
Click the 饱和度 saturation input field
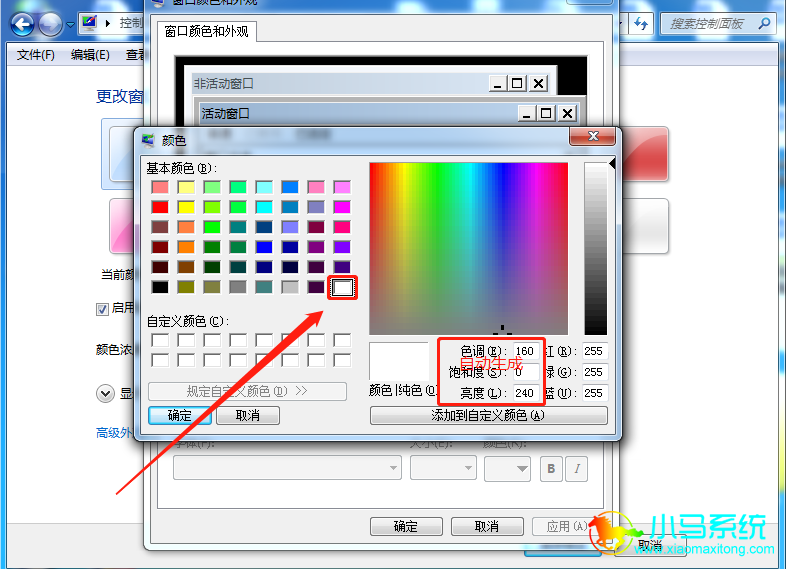pyautogui.click(x=525, y=372)
